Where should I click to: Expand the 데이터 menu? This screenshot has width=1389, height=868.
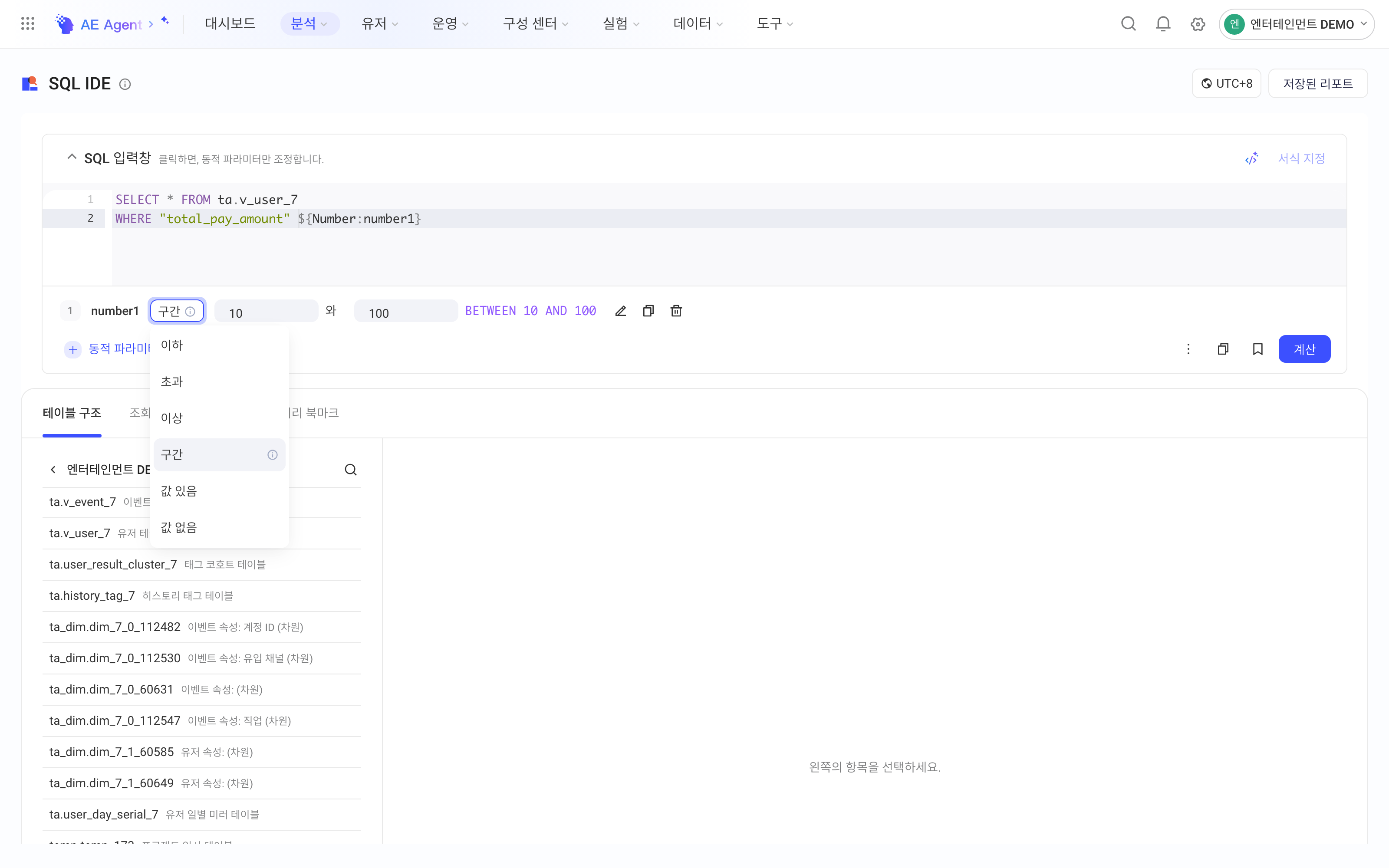point(698,23)
